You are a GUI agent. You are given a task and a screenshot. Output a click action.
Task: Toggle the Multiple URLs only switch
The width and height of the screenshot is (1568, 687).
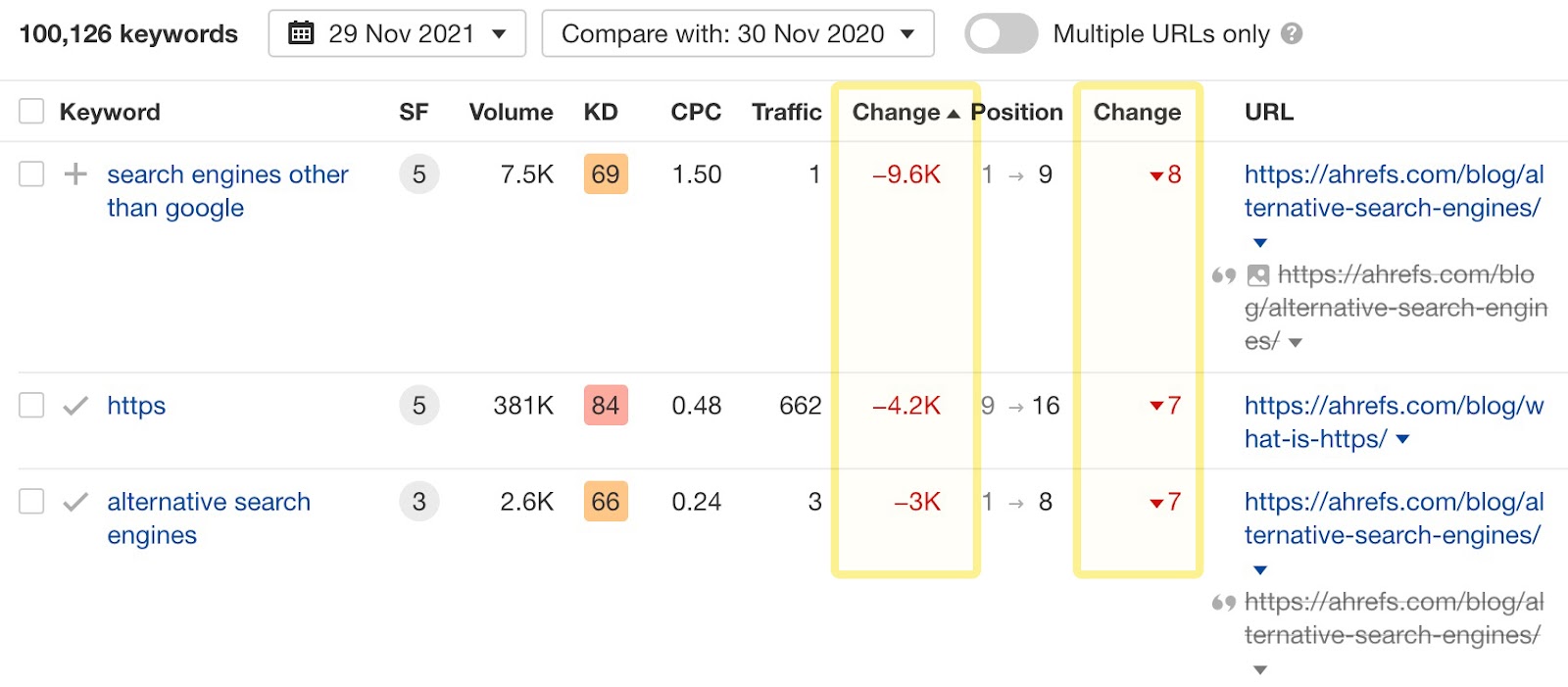(1001, 33)
